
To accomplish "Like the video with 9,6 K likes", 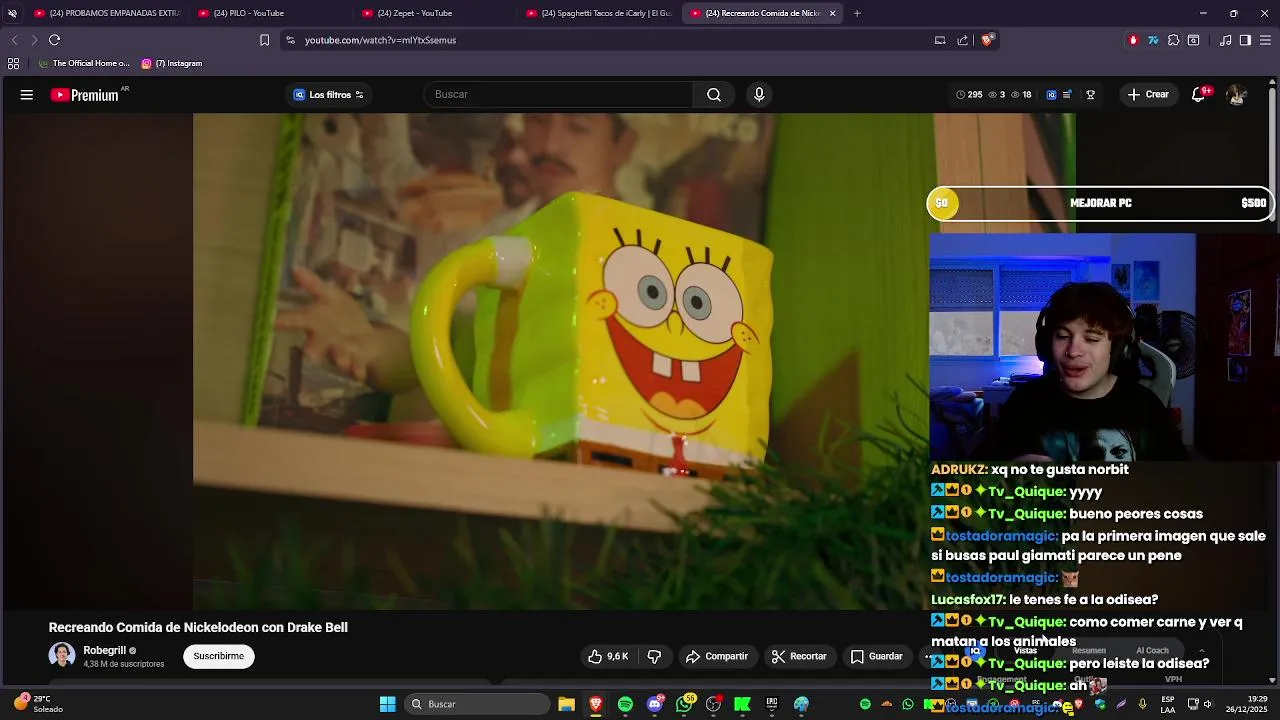I will pyautogui.click(x=609, y=656).
